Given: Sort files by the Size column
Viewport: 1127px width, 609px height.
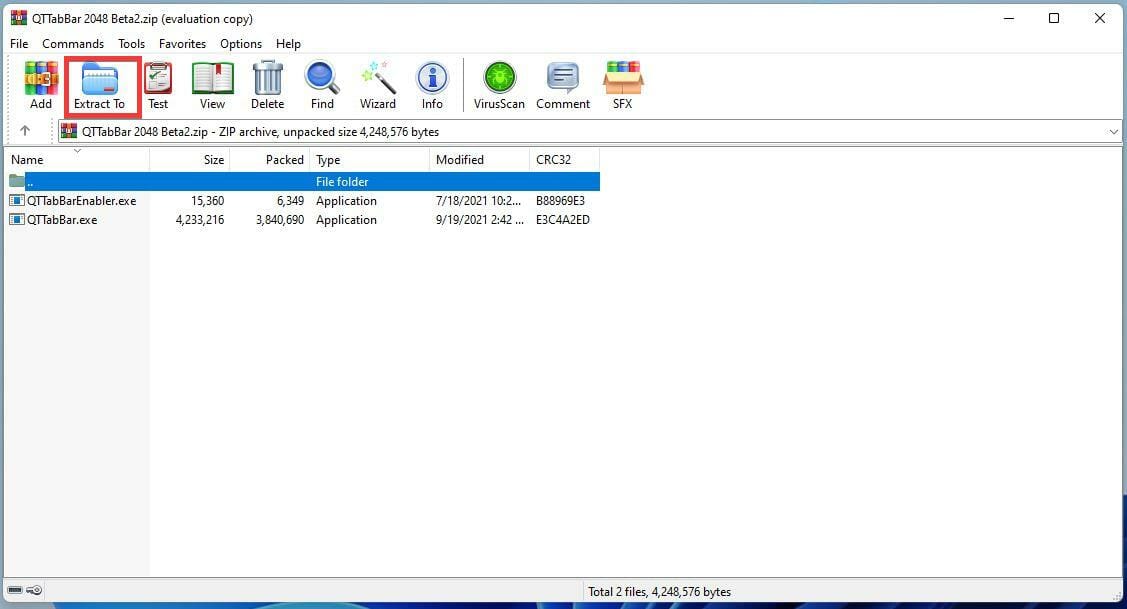Looking at the screenshot, I should pos(213,159).
